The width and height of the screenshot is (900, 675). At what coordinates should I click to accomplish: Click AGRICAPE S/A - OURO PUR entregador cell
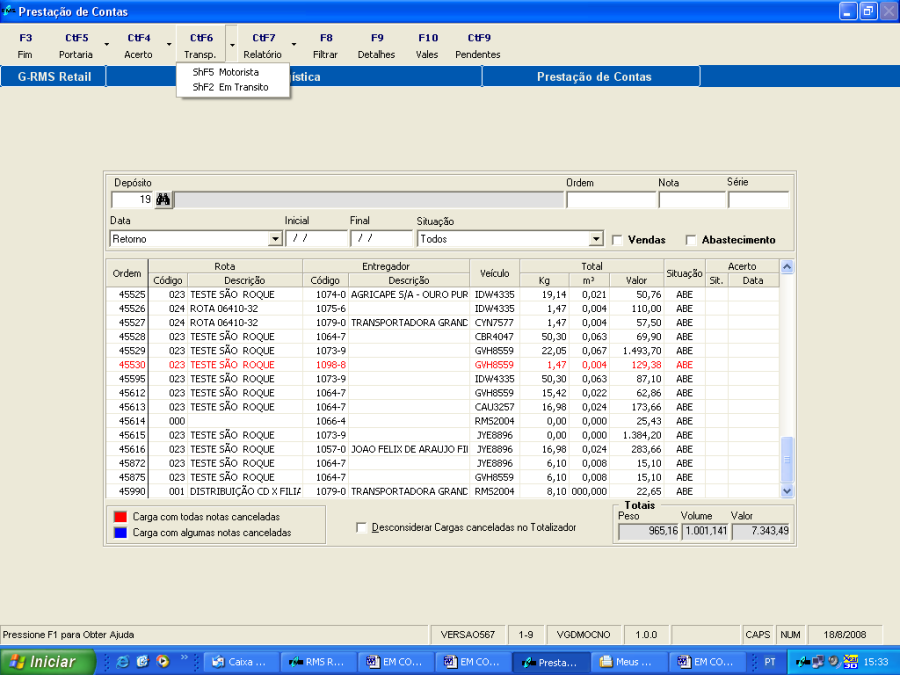point(409,294)
